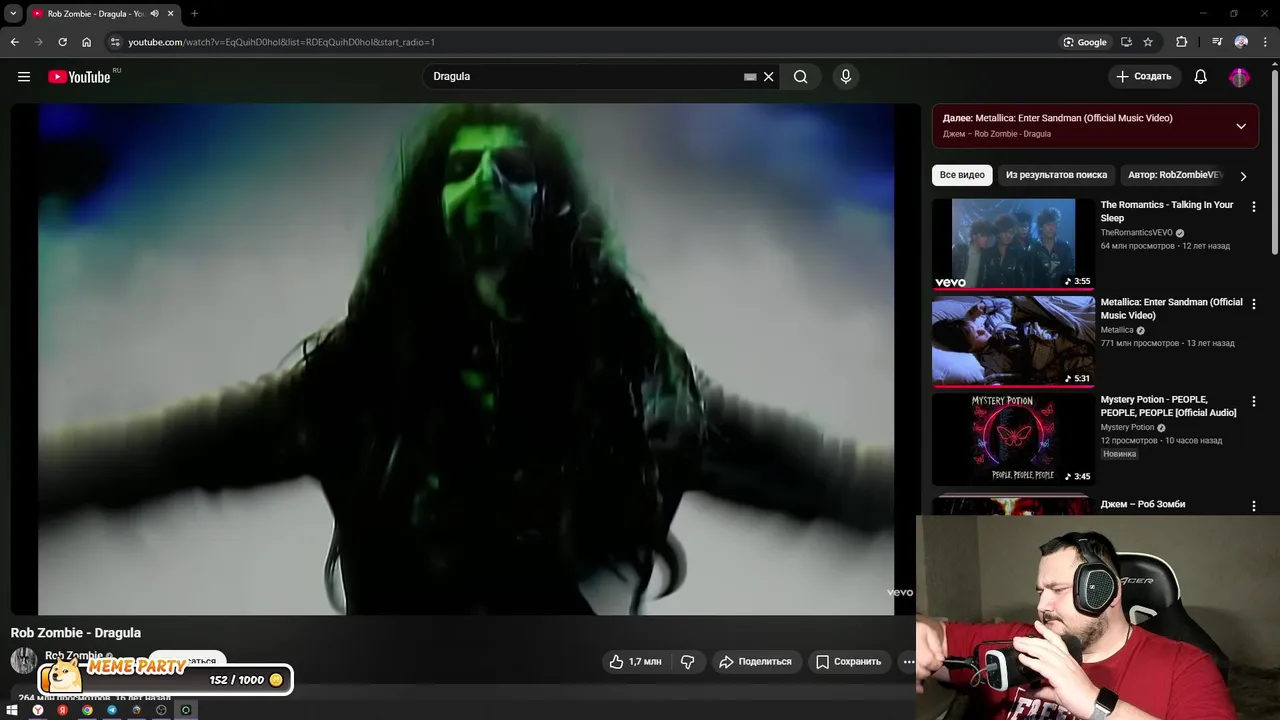Click the Google Lens search chip
The height and width of the screenshot is (720, 1280).
pyautogui.click(x=1085, y=42)
